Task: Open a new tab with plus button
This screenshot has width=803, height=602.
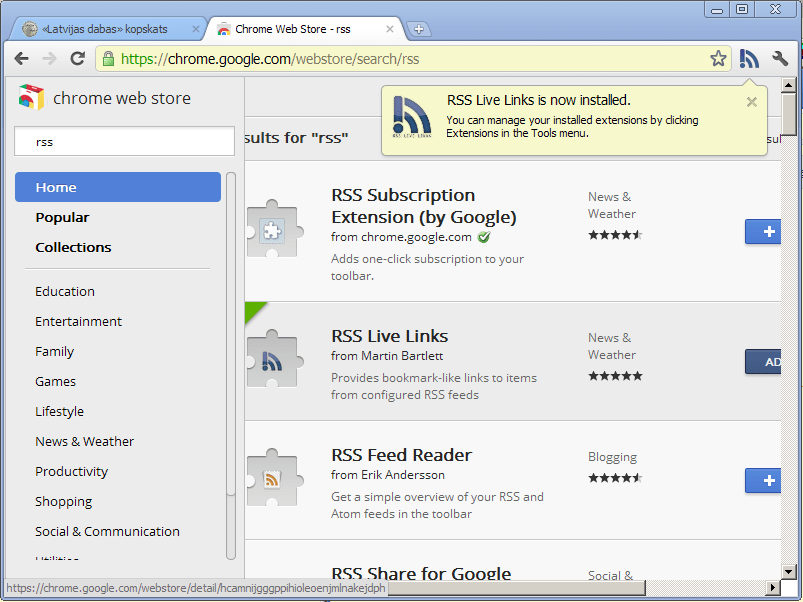Action: tap(419, 29)
